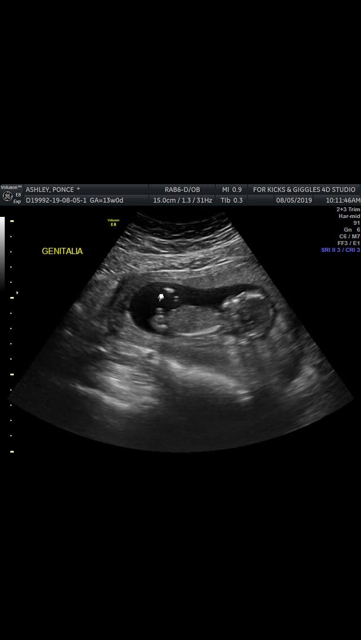Click the MI 0.9 indicator
This screenshot has width=361, height=640.
[232, 190]
